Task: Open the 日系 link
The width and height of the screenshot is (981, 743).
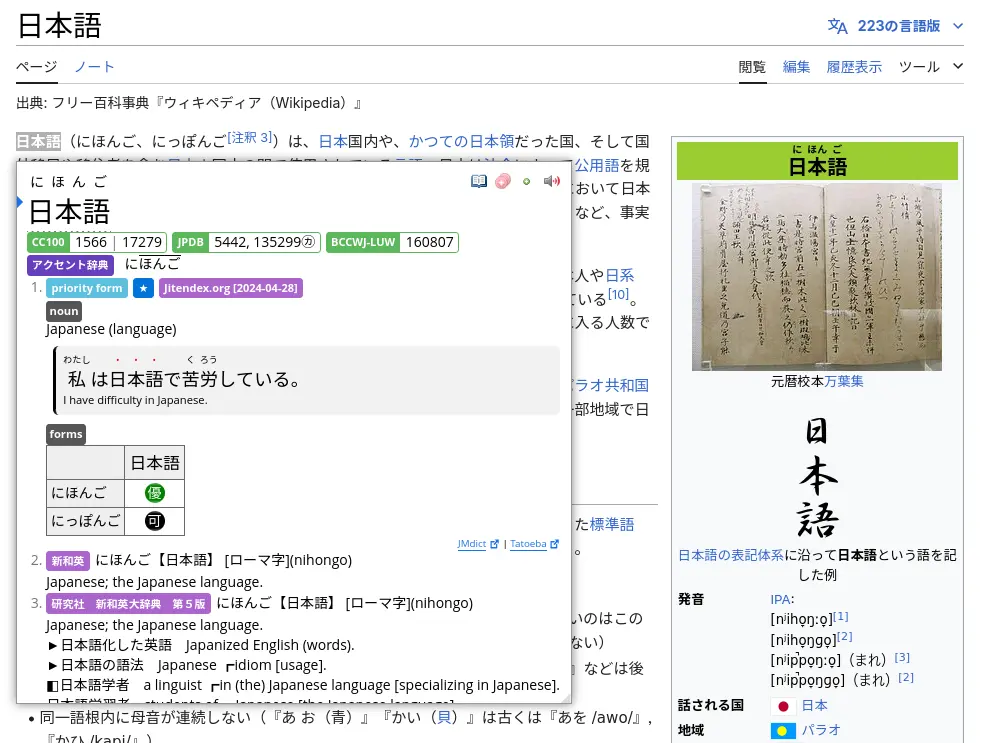Action: pos(619,276)
